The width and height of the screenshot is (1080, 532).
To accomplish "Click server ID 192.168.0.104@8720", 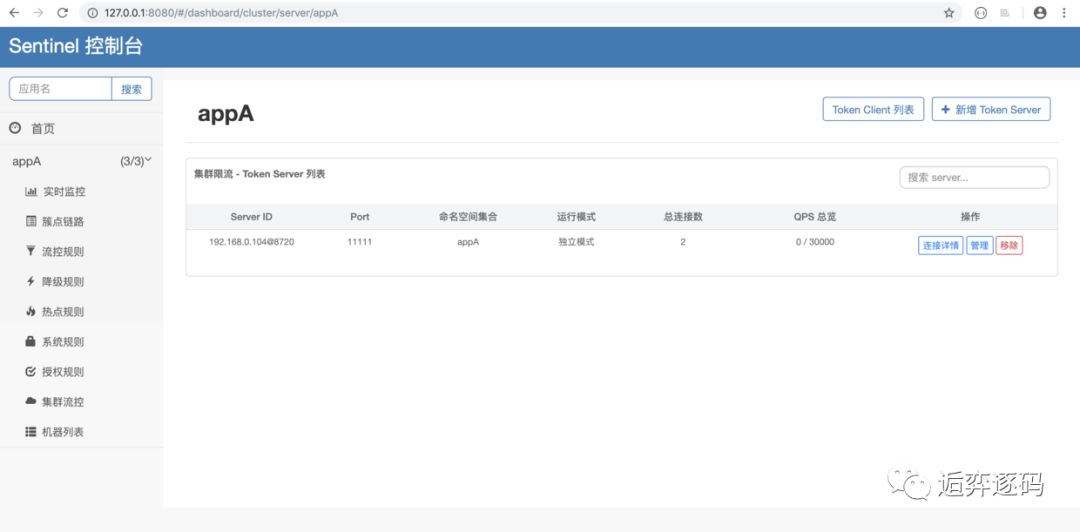I will click(251, 243).
